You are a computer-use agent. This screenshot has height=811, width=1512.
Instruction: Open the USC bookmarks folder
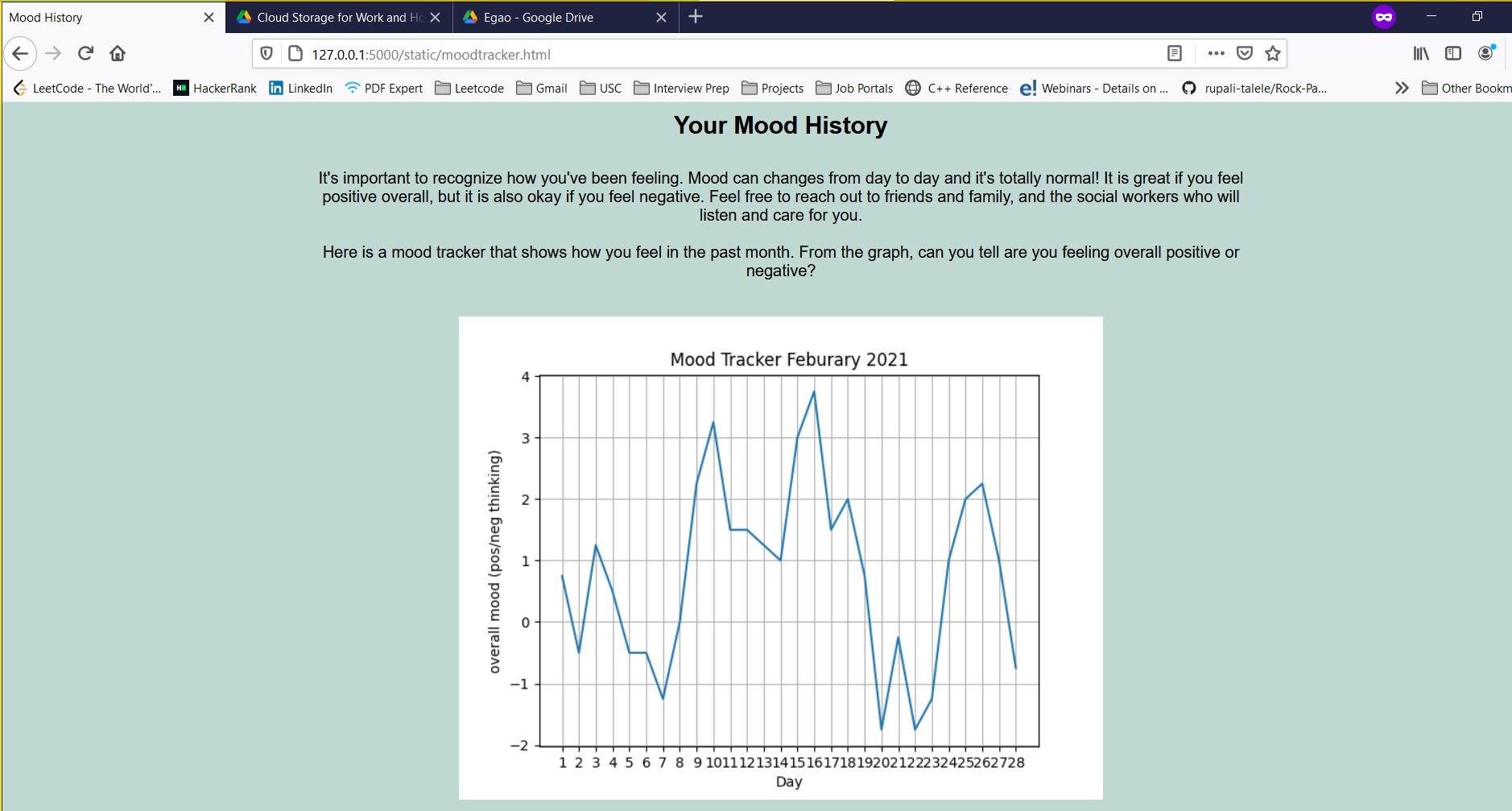[601, 89]
